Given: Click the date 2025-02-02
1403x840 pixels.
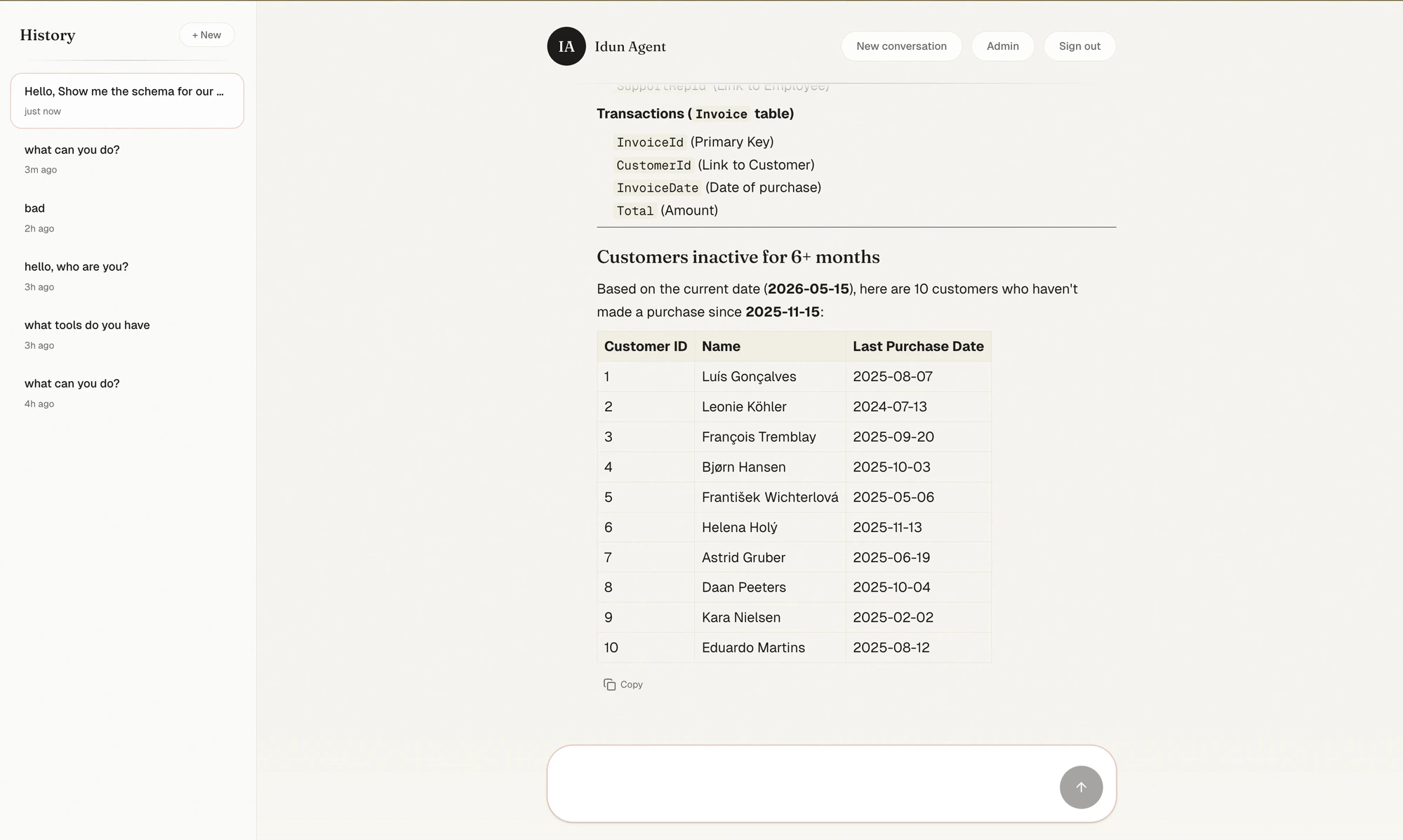Looking at the screenshot, I should tap(893, 617).
